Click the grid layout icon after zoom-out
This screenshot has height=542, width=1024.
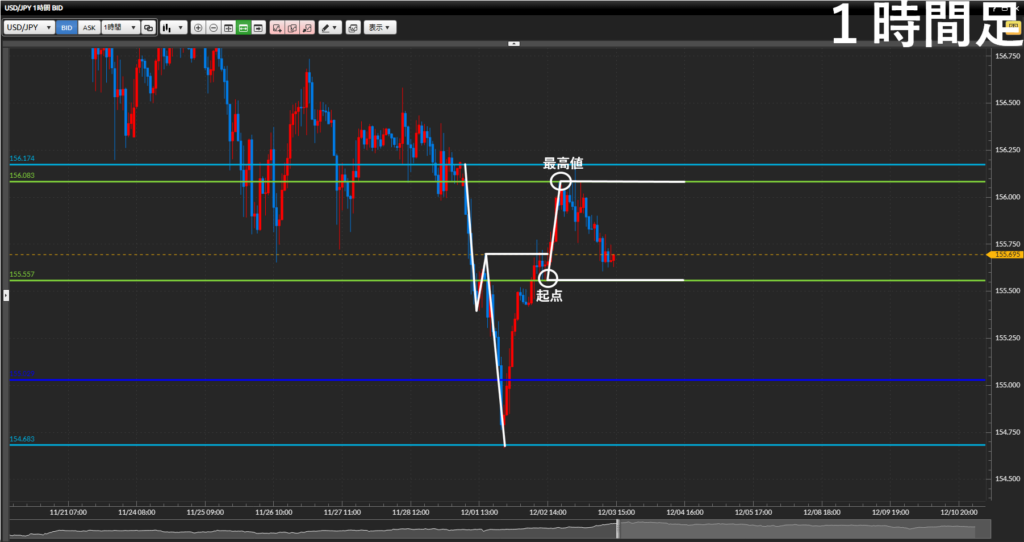pyautogui.click(x=228, y=27)
